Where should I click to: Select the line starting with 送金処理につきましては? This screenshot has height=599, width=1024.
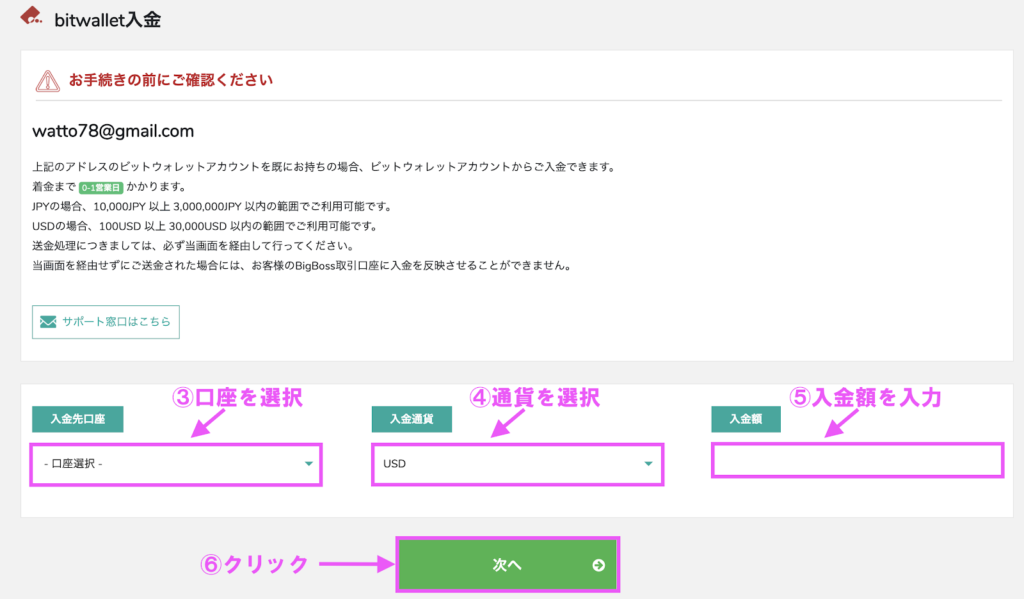(x=193, y=246)
